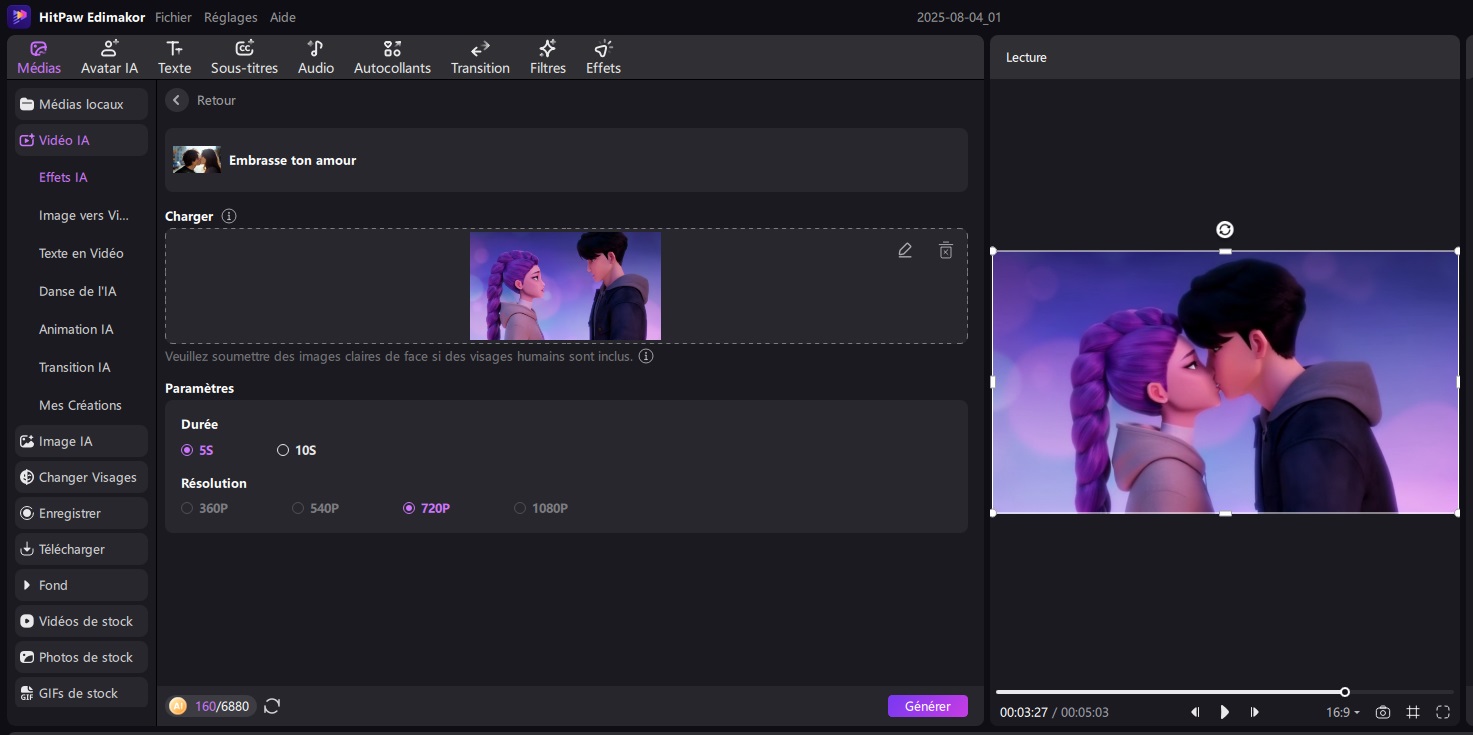This screenshot has height=735, width=1473.
Task: Click the video preview in Lecture panel
Action: pyautogui.click(x=1225, y=382)
